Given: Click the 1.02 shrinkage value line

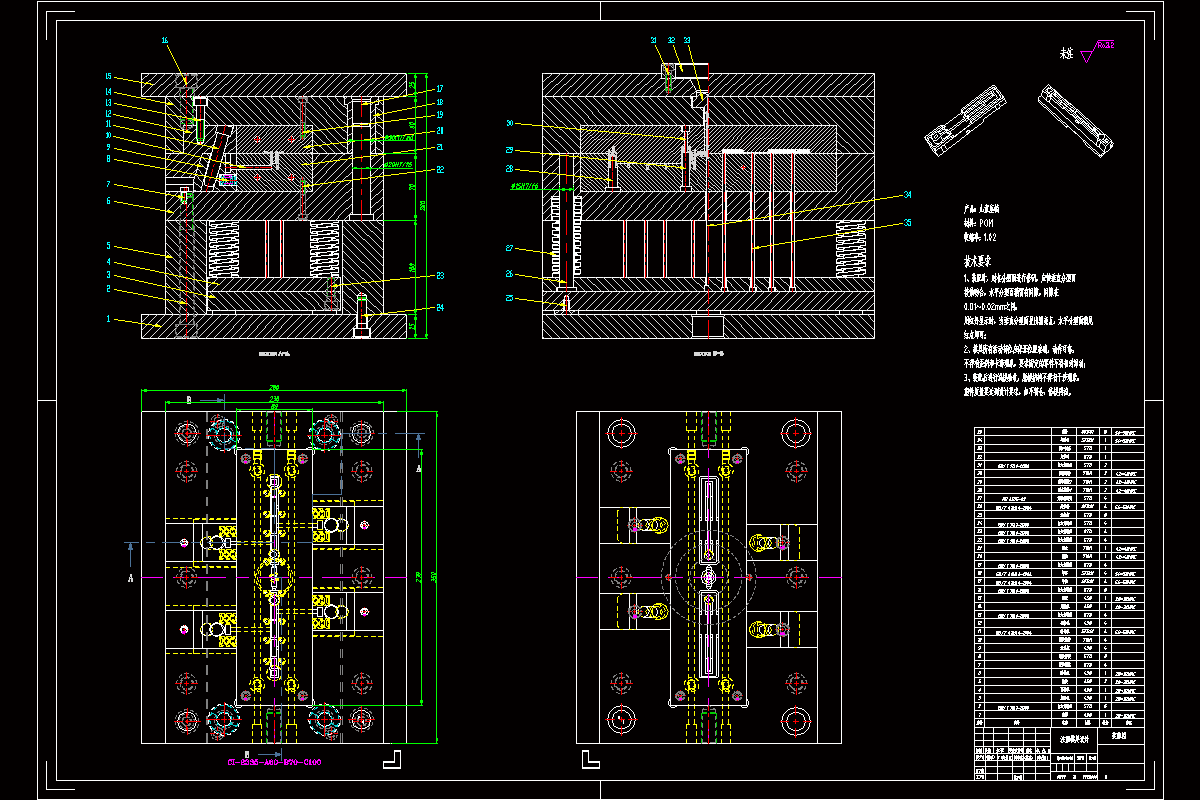Looking at the screenshot, I should [980, 238].
